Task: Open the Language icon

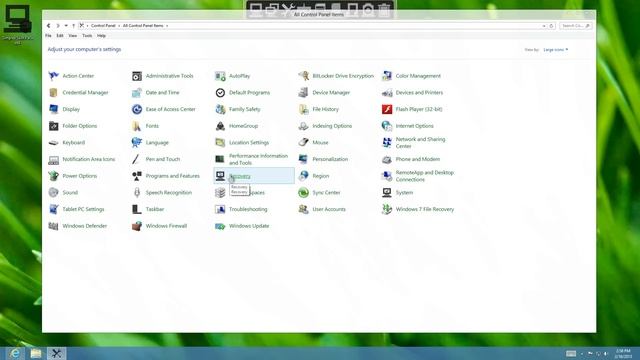Action: pyautogui.click(x=137, y=143)
